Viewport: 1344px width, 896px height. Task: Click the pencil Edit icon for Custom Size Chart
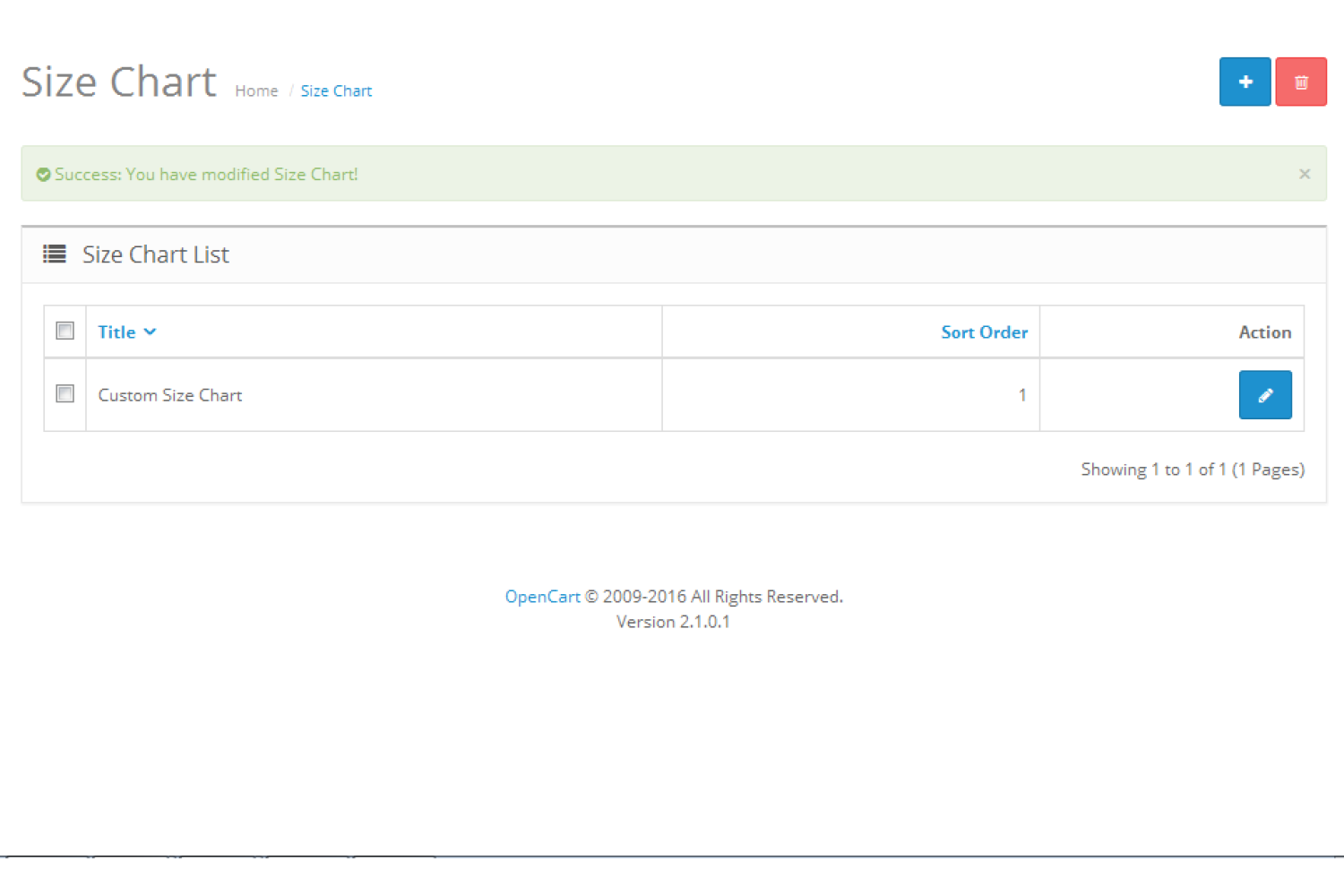tap(1265, 394)
